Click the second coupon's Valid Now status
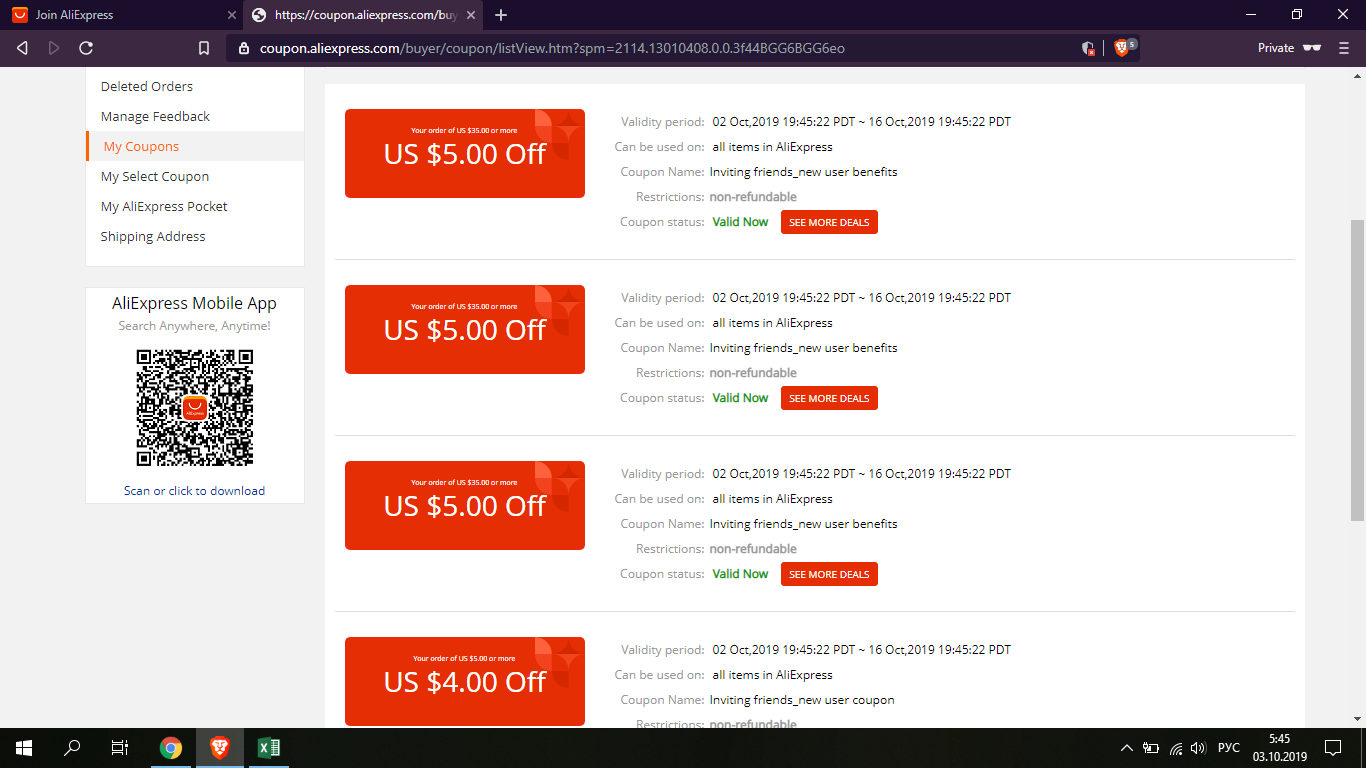The width and height of the screenshot is (1366, 768). tap(740, 398)
